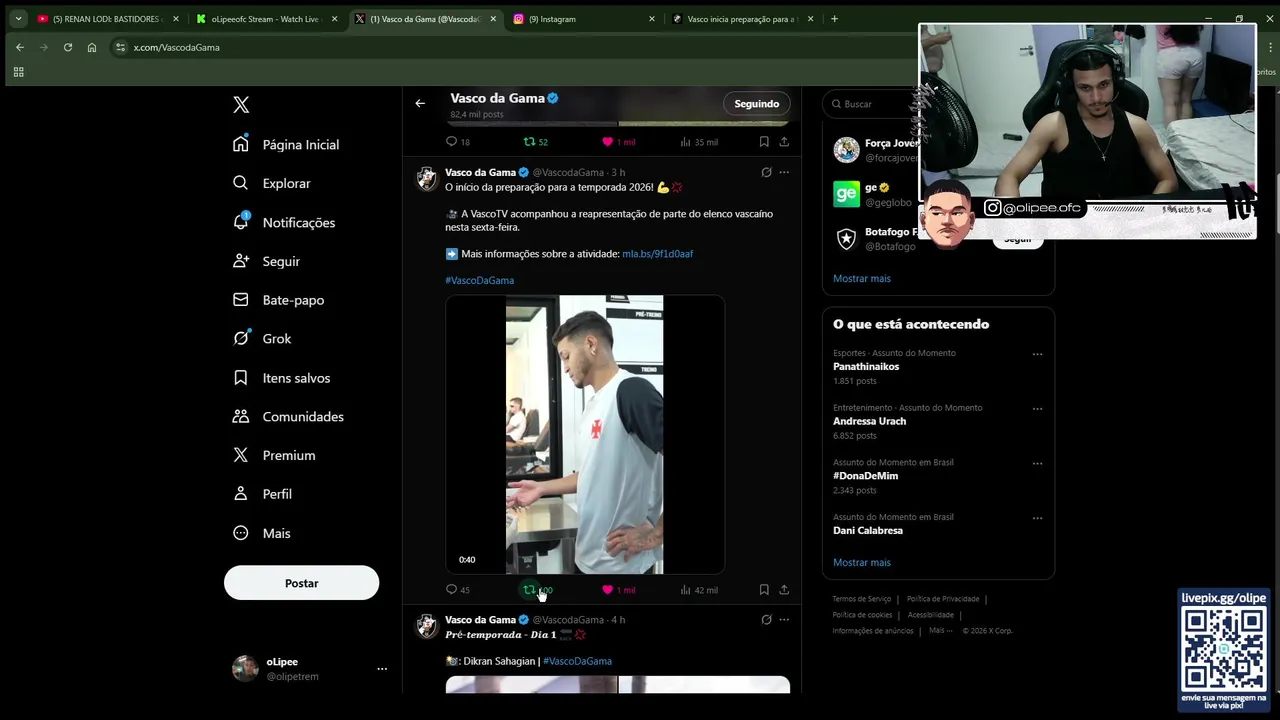Open the Explorar page
Image resolution: width=1280 pixels, height=720 pixels.
point(272,184)
